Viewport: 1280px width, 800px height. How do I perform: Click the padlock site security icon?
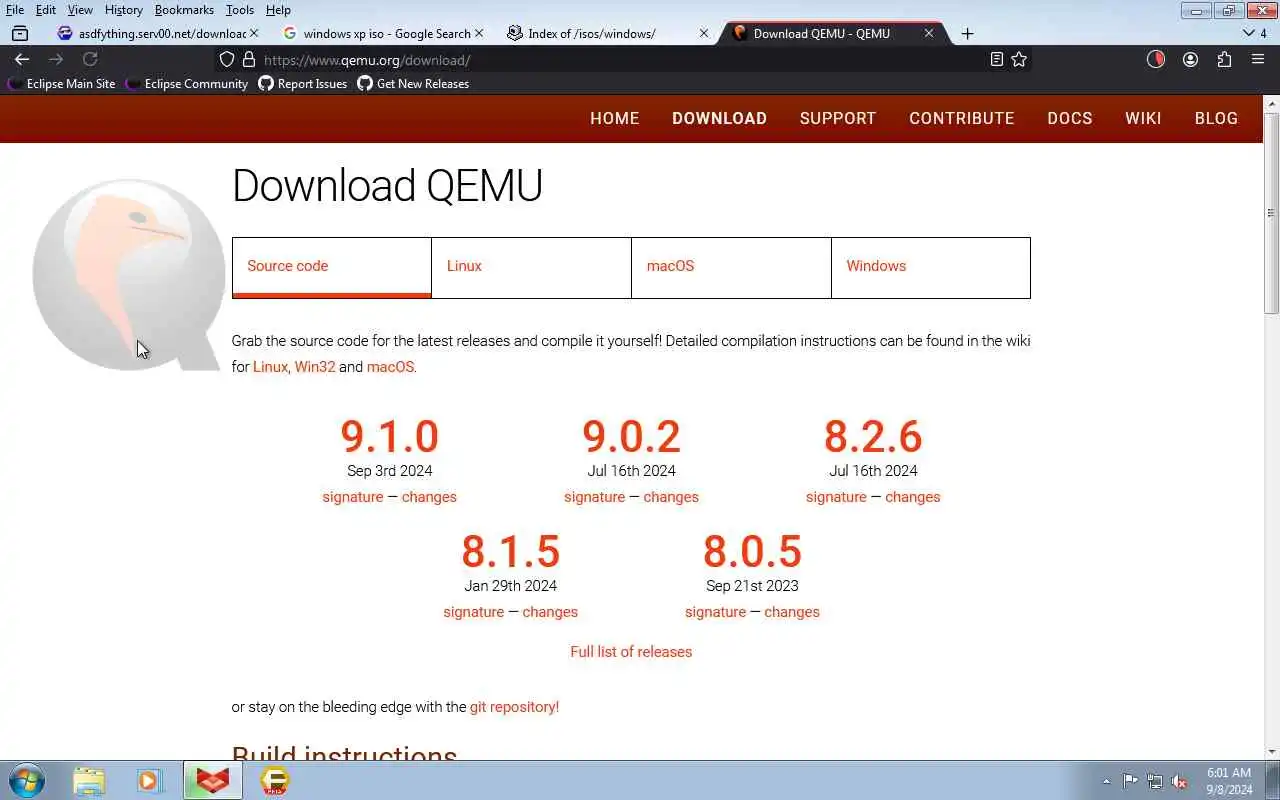pos(249,59)
